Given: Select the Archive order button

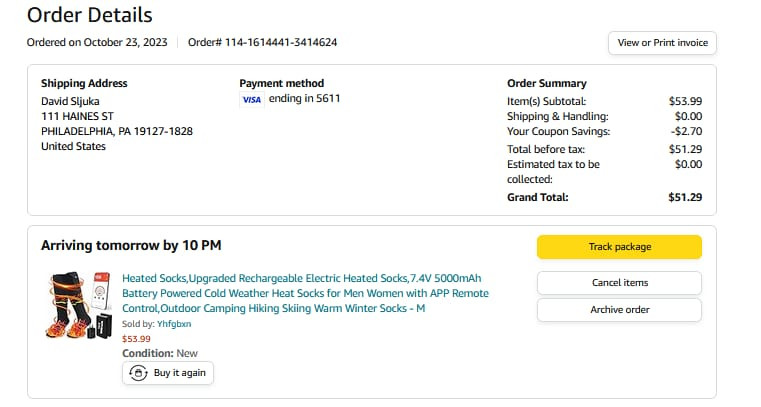Looking at the screenshot, I should 619,310.
